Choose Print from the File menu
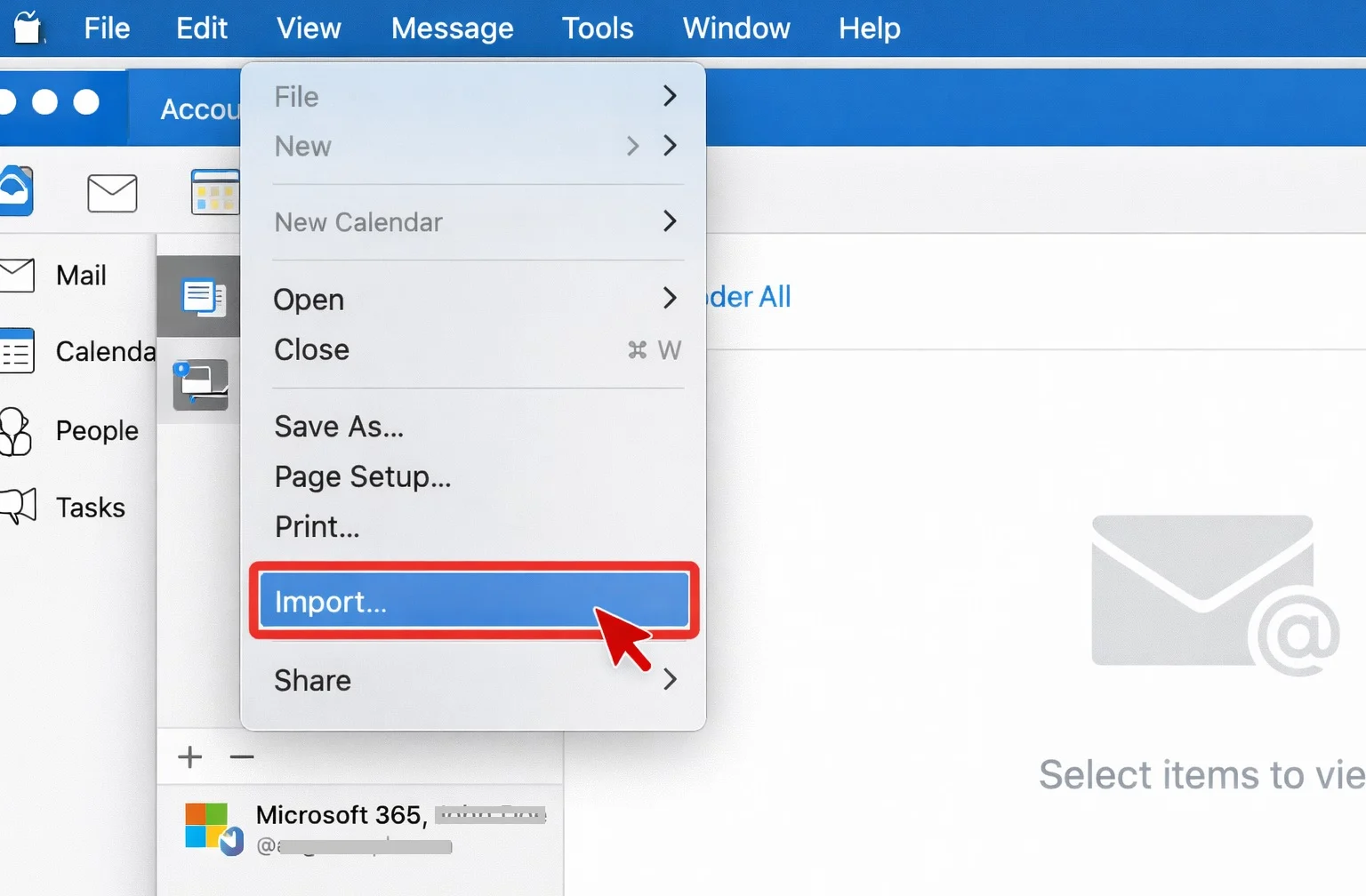Viewport: 1366px width, 896px height. point(317,526)
